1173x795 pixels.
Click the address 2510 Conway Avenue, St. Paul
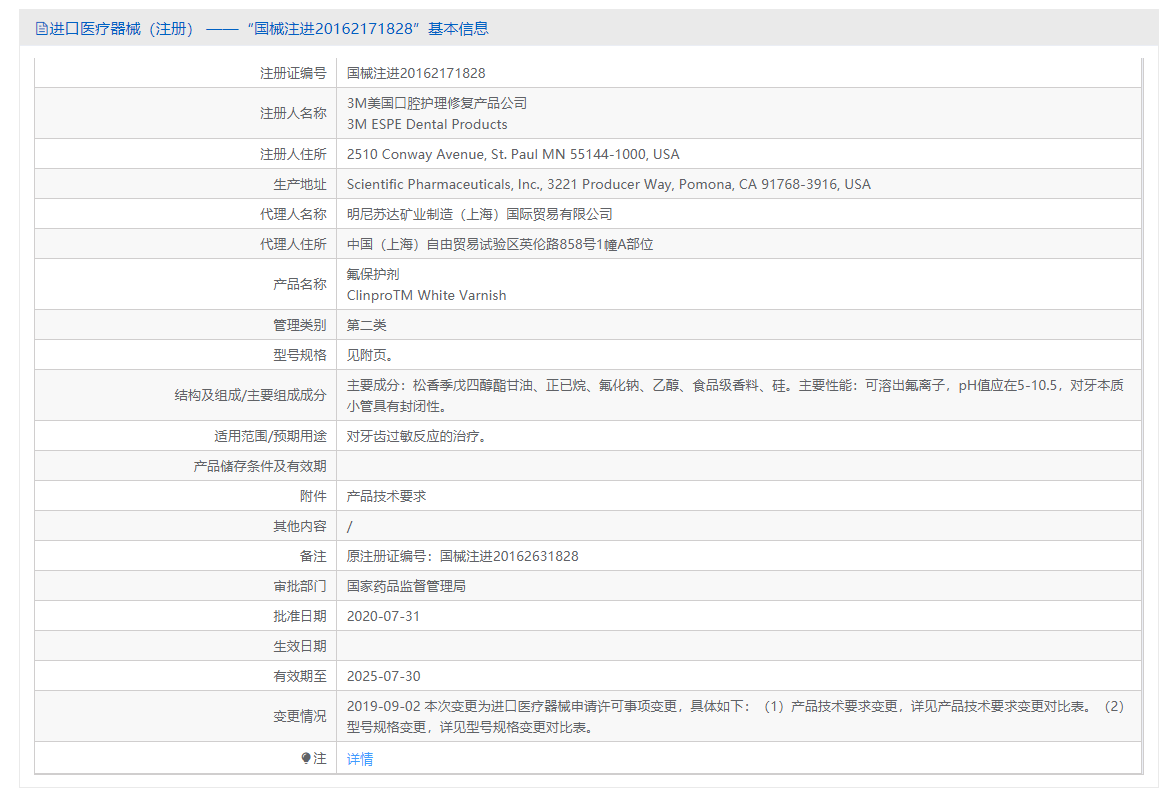513,154
